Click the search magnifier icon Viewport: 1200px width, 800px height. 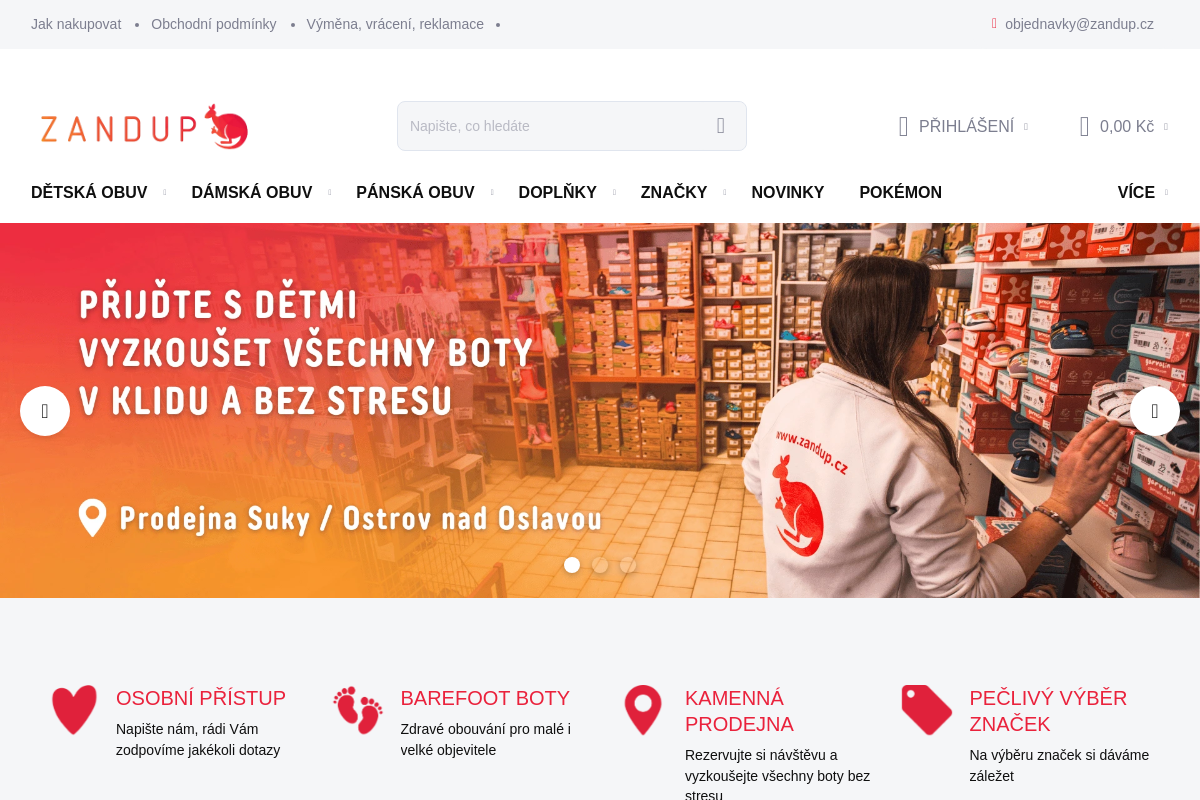point(720,126)
